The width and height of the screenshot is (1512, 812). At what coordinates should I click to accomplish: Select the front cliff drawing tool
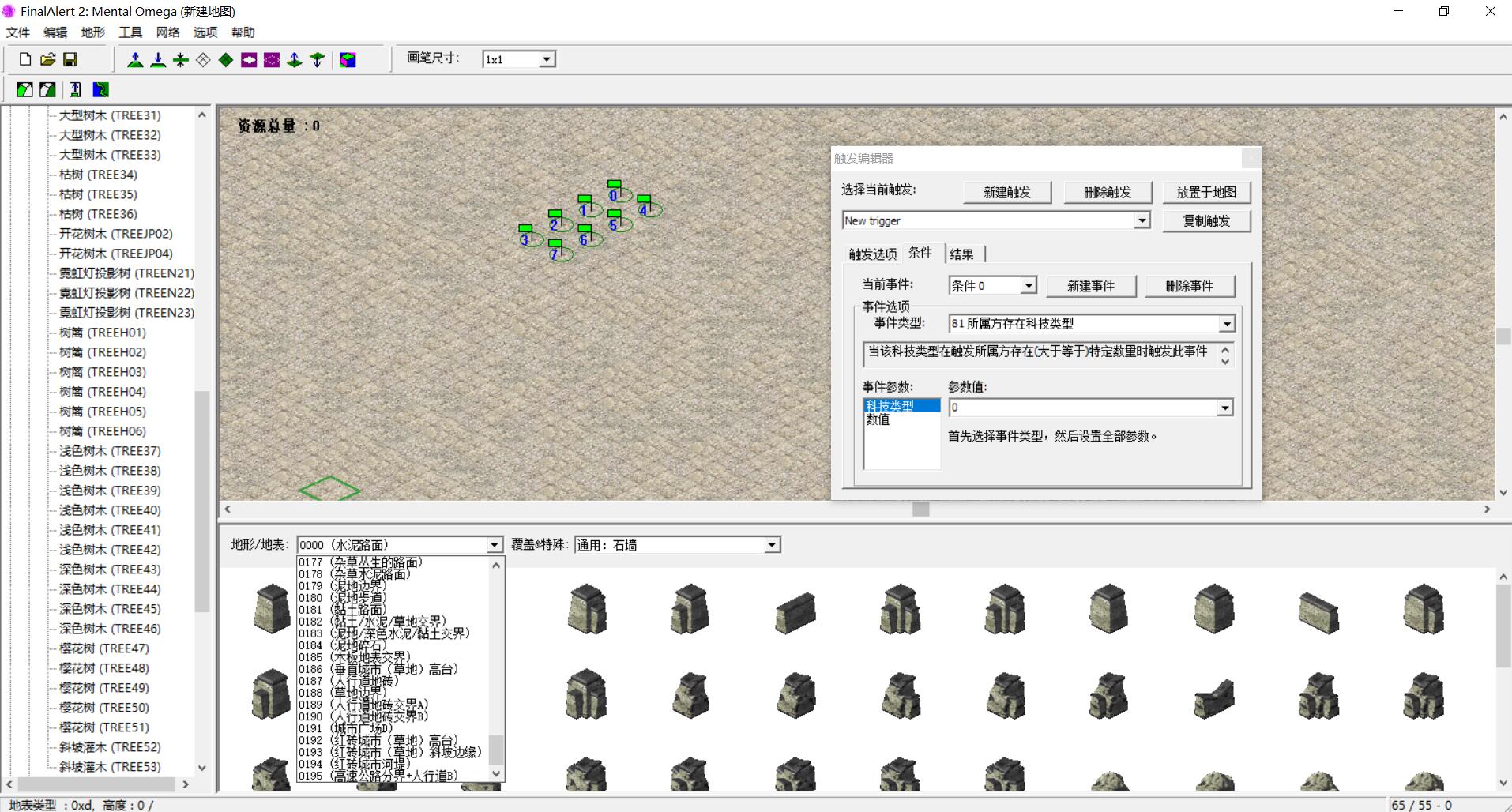pos(25,89)
